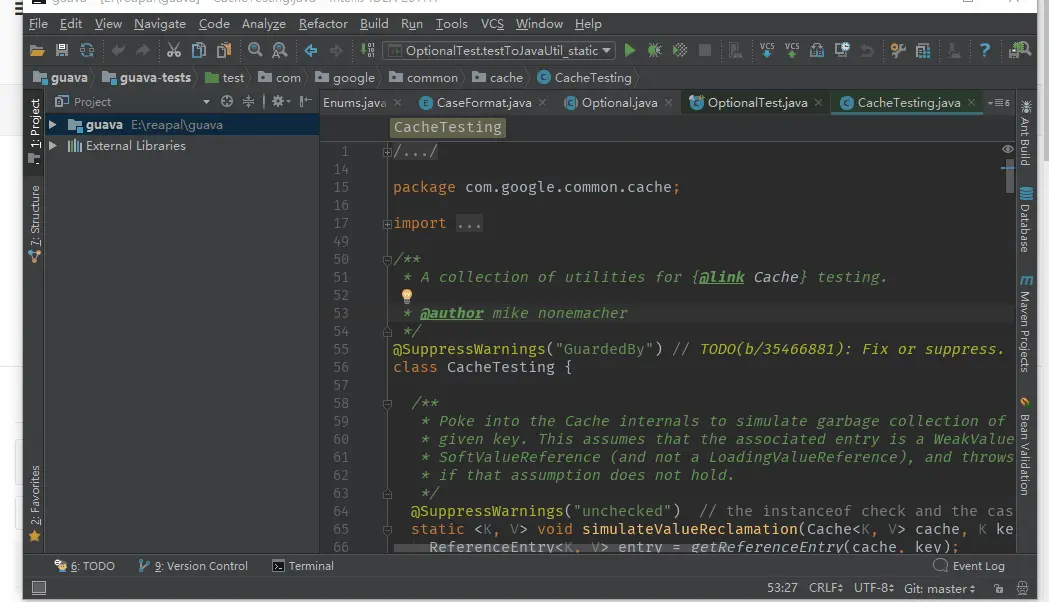Toggle the 2: Favorites tool window
This screenshot has height=602, width=1049.
pyautogui.click(x=35, y=503)
